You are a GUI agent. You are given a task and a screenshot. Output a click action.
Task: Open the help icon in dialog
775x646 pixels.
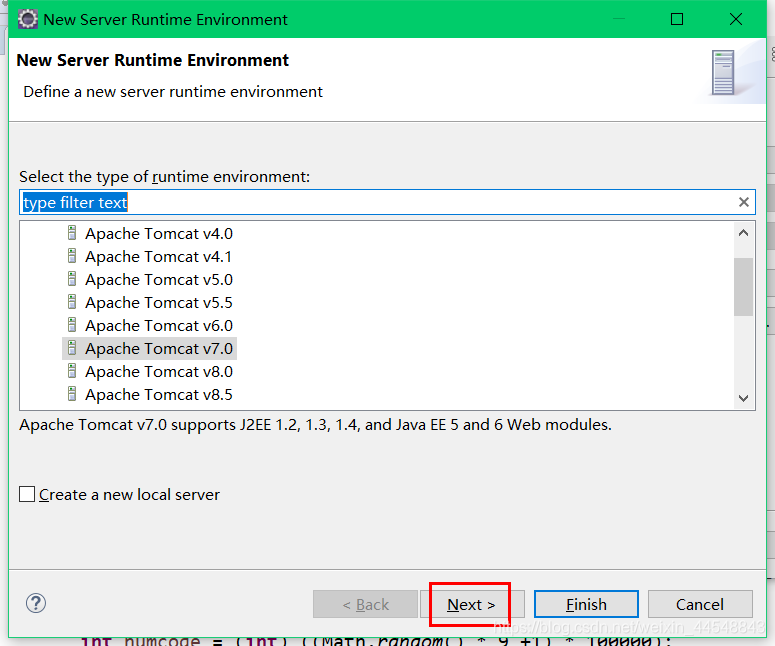coord(36,603)
